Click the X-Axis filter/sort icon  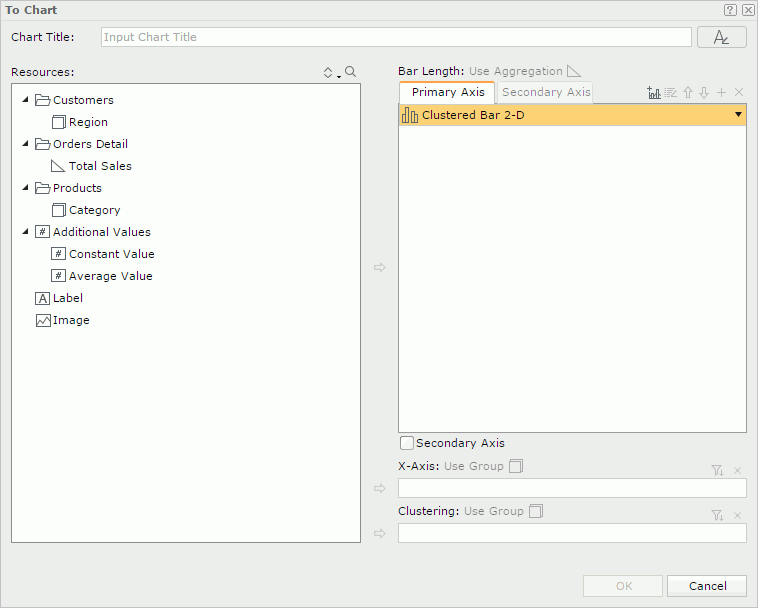717,470
